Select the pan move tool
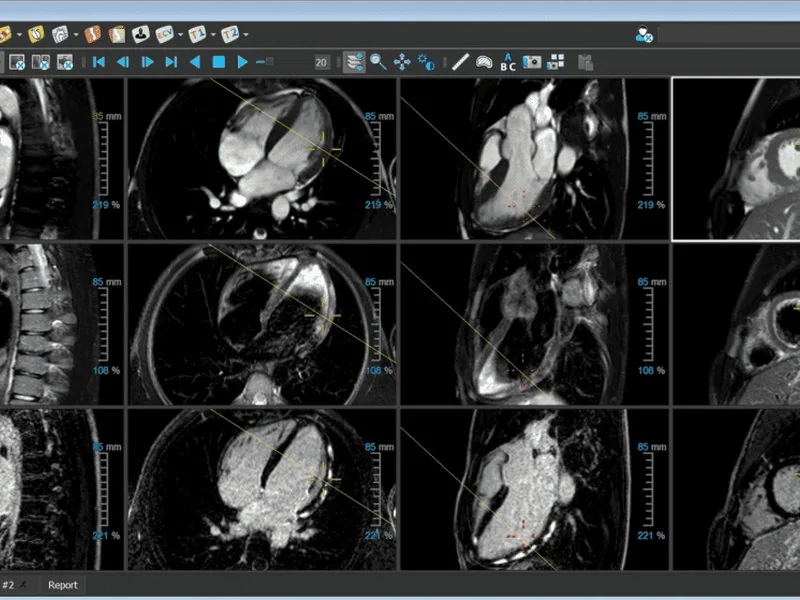The image size is (800, 600). 402,62
